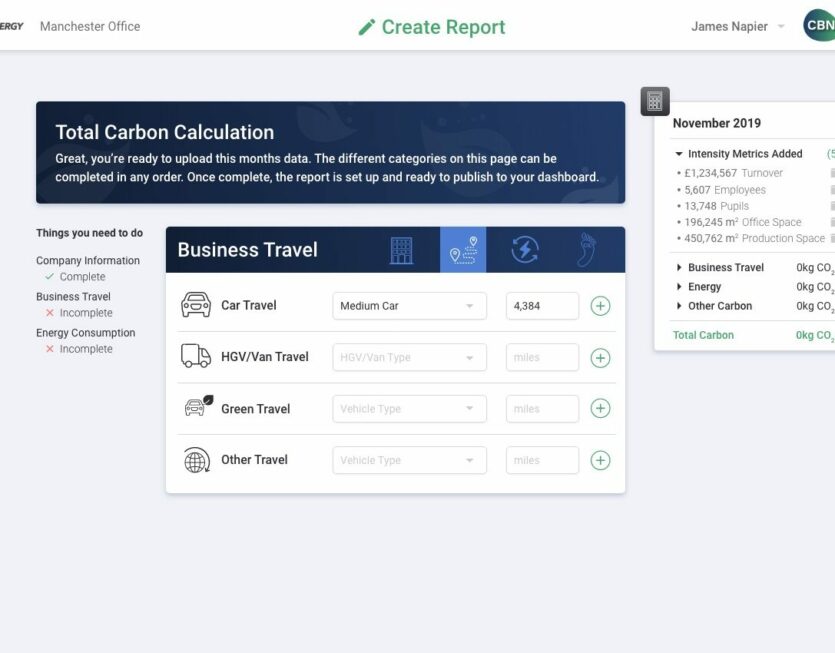835x653 pixels.
Task: Expand Business Travel in summary panel
Action: click(x=680, y=268)
